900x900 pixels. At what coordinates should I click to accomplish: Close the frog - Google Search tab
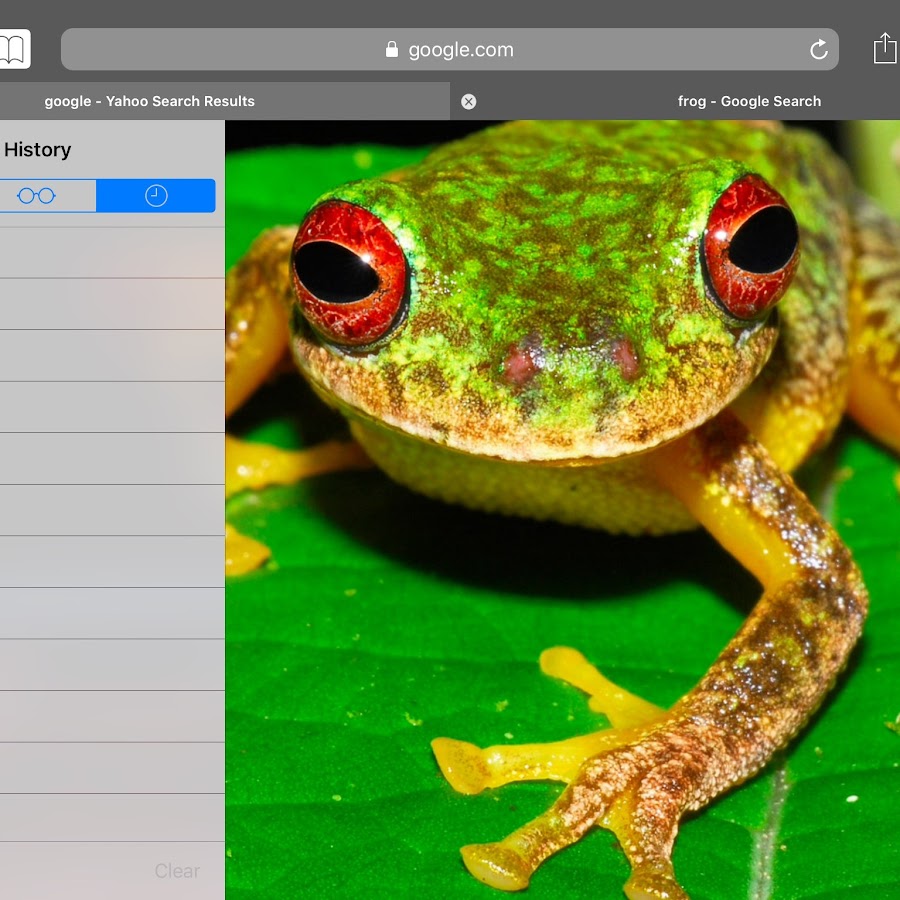(468, 102)
